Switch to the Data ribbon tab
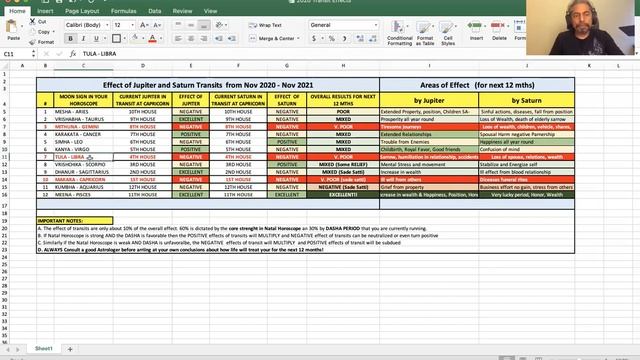 click(155, 11)
